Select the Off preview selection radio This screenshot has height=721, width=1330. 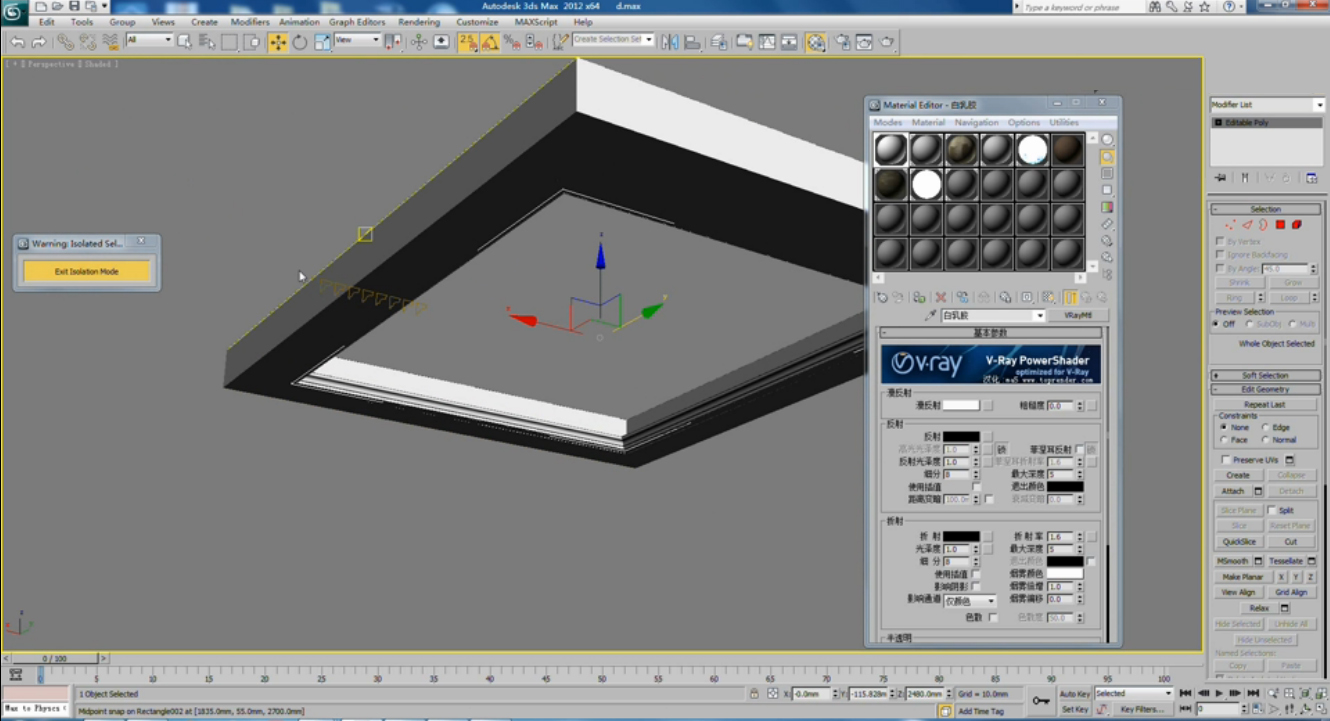[1217, 324]
